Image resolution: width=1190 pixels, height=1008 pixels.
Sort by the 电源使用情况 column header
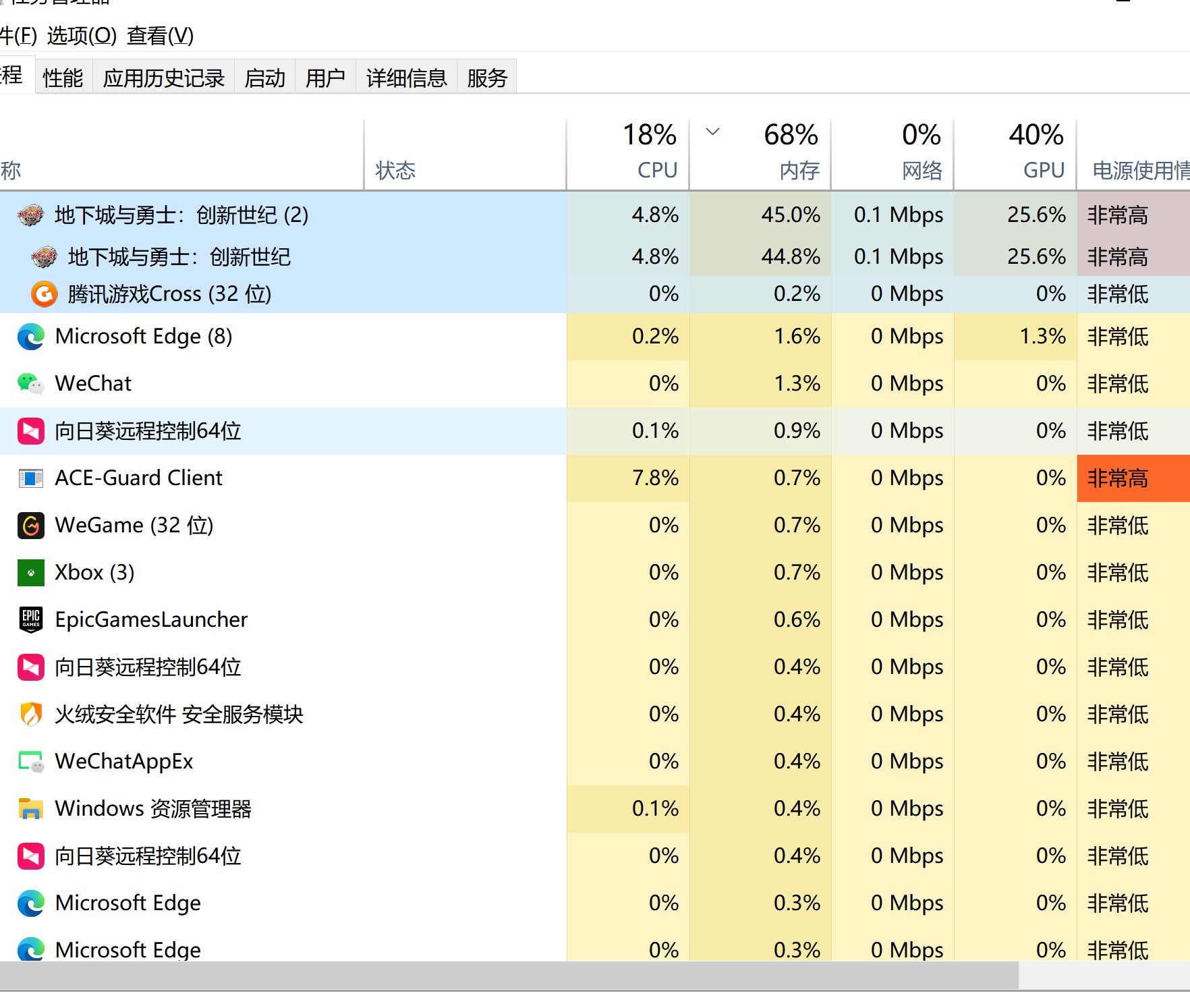pos(1134,155)
